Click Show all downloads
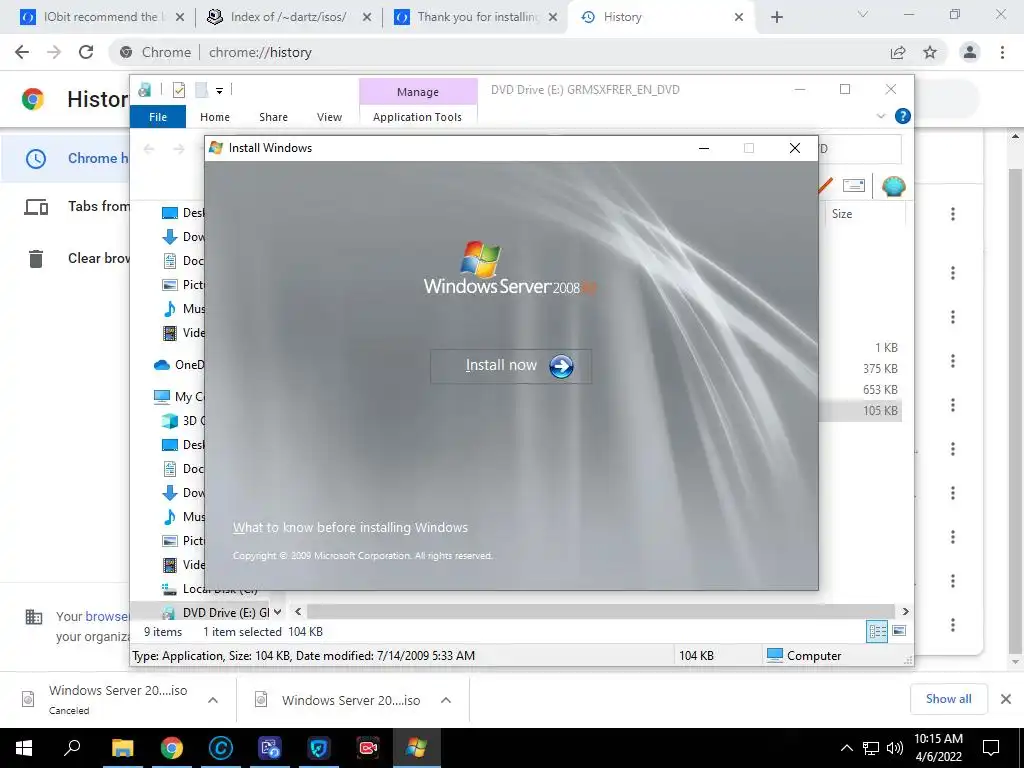 click(948, 699)
